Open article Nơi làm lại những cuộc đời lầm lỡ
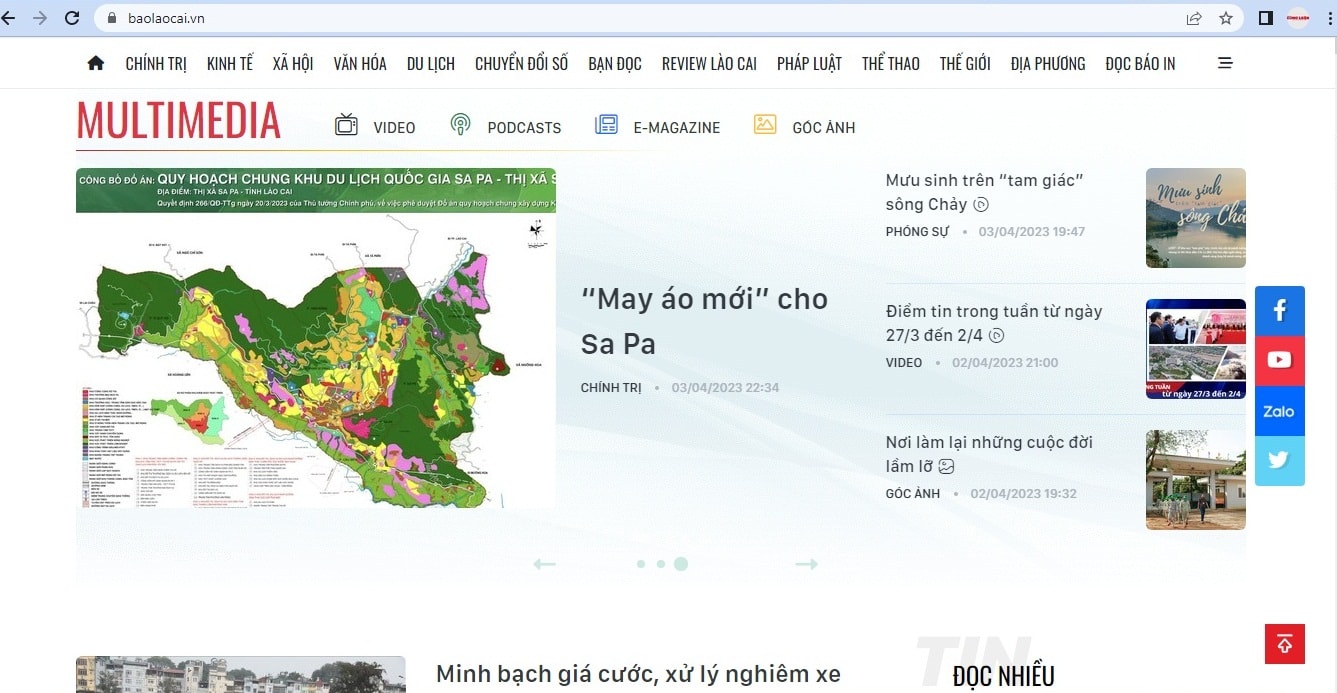Image resolution: width=1337 pixels, height=693 pixels. pyautogui.click(x=989, y=454)
